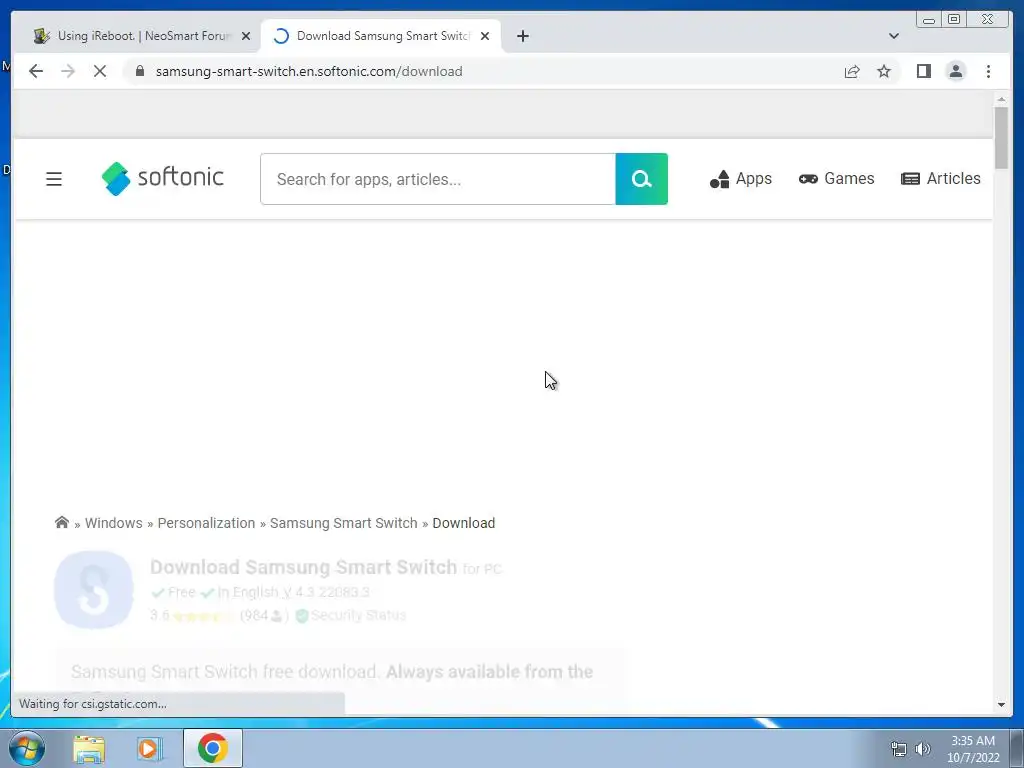The height and width of the screenshot is (768, 1024).
Task: Open the Windows Start menu
Action: tap(26, 748)
